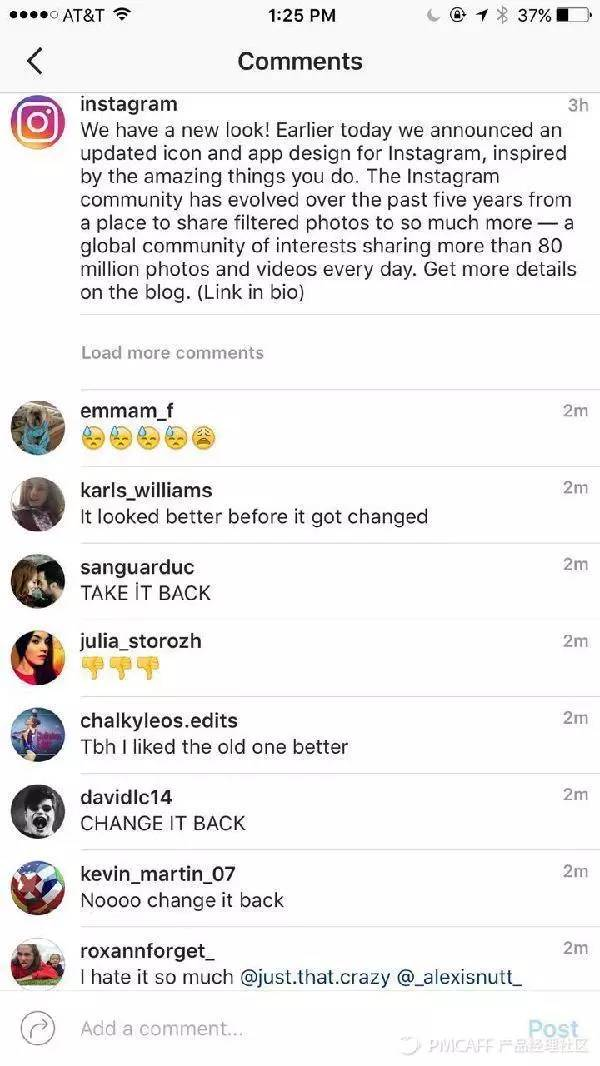Tap kevin_martin_07's profile picture
This screenshot has height=1066, width=600.
pyautogui.click(x=38, y=889)
